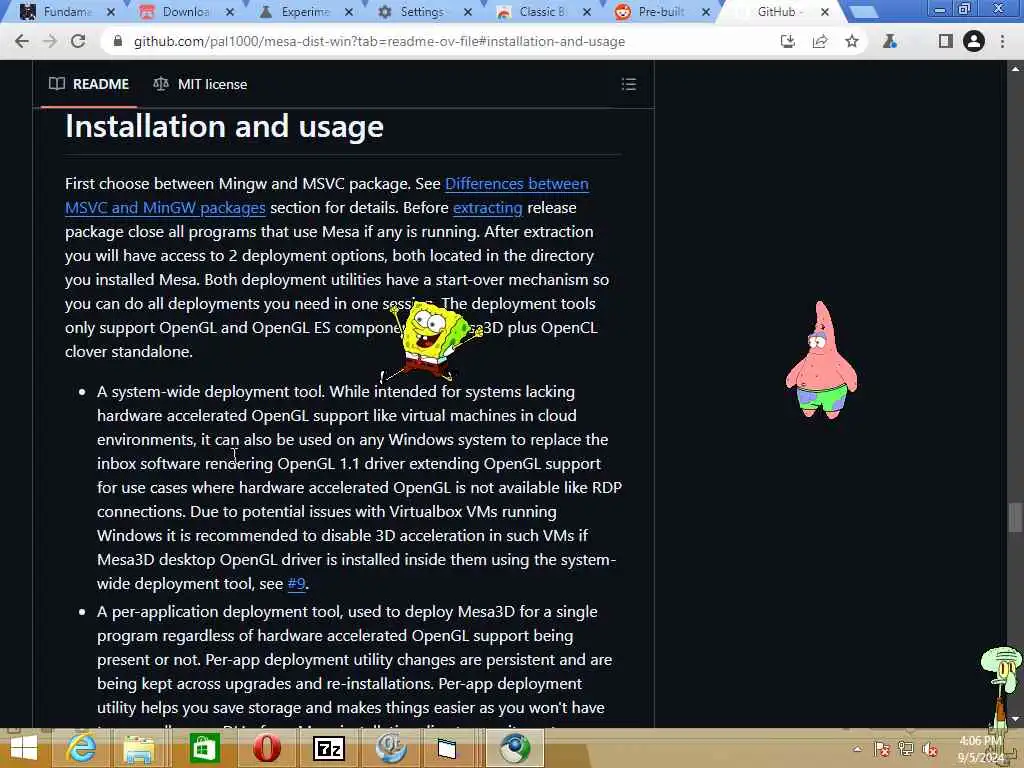Open the Windows Store taskbar icon
The width and height of the screenshot is (1024, 768).
click(204, 748)
